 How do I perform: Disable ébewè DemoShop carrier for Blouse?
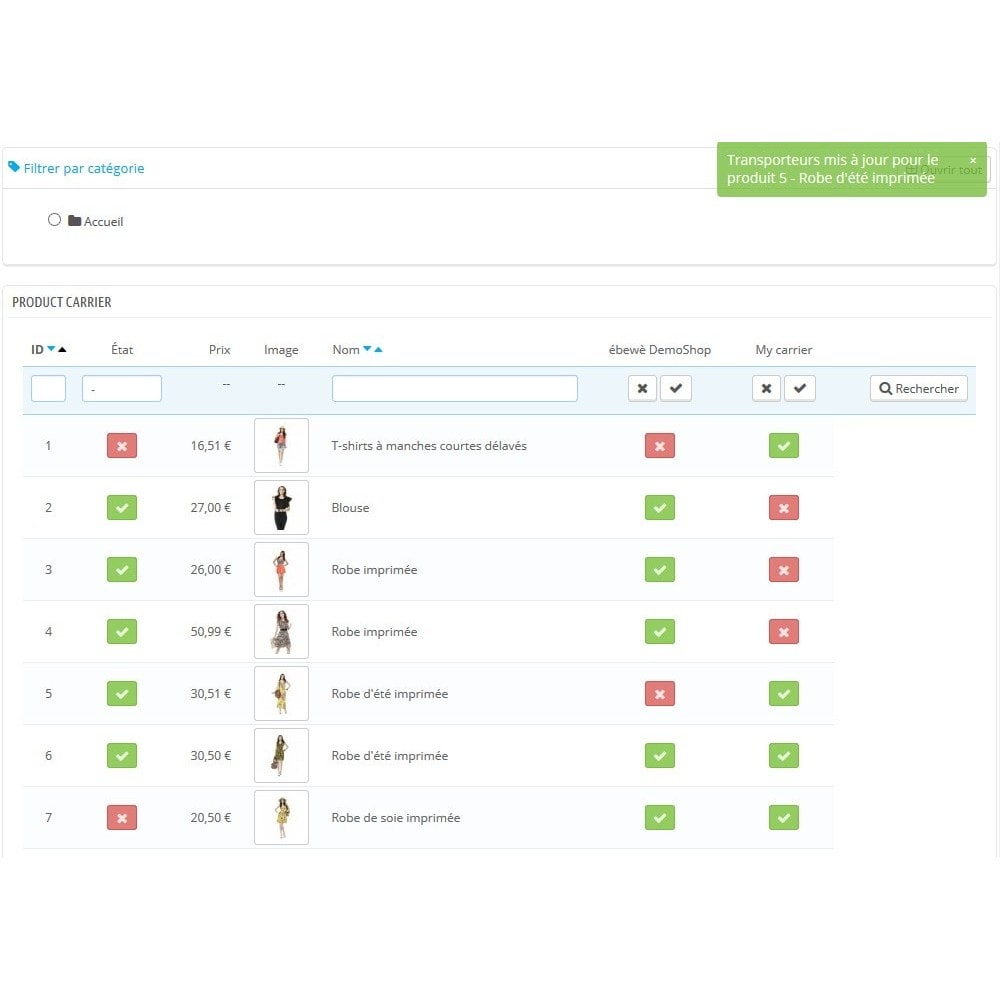pyautogui.click(x=660, y=508)
